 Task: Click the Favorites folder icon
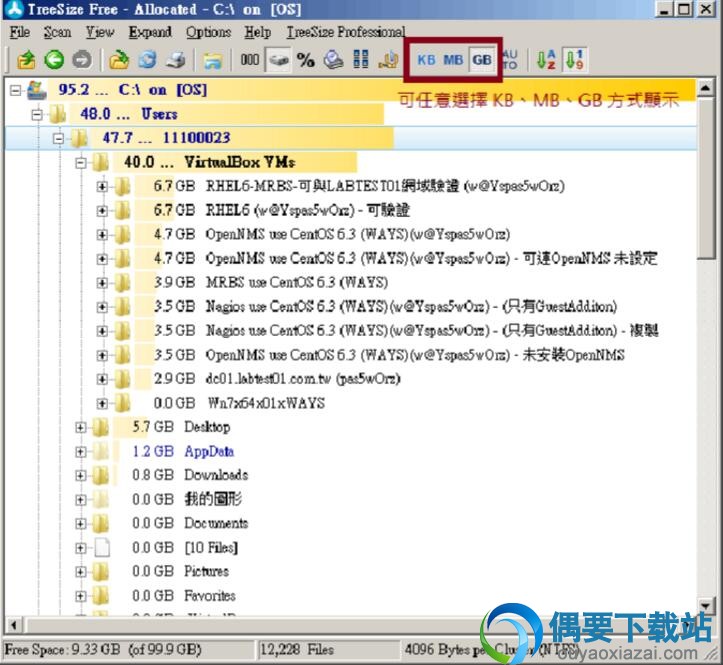click(101, 596)
